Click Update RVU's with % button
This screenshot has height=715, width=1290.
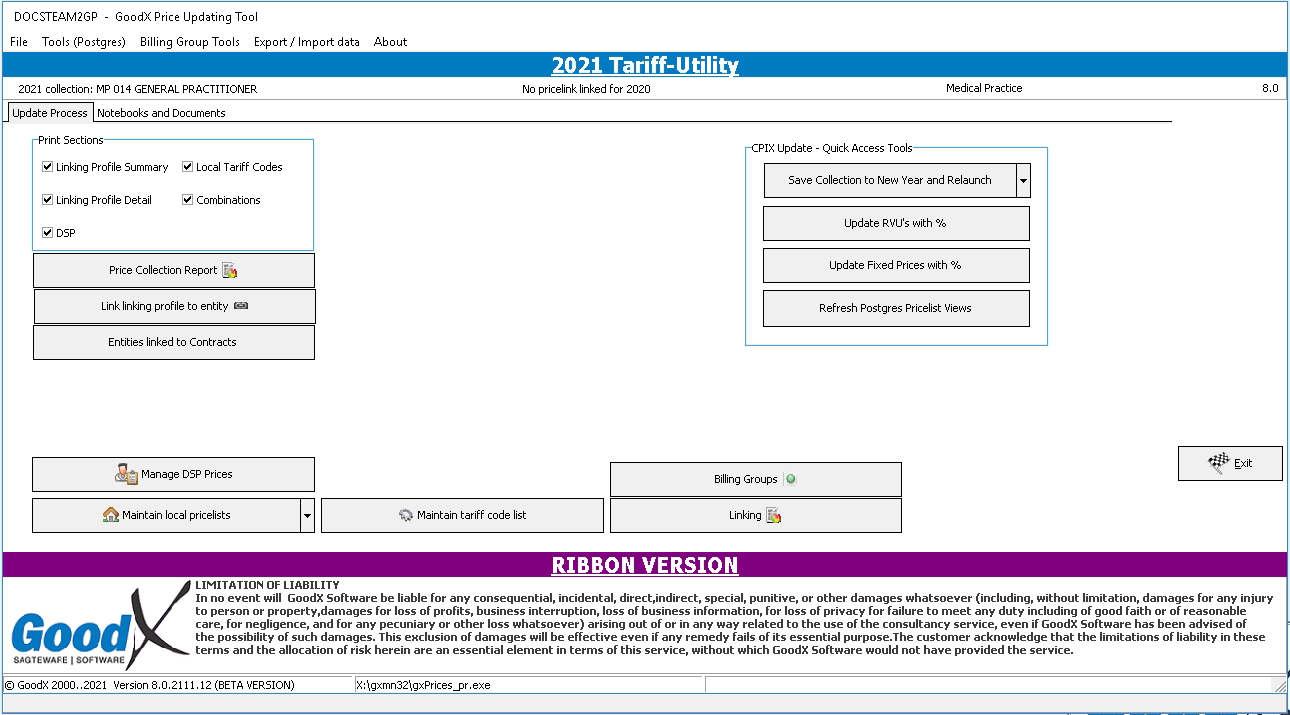point(896,223)
